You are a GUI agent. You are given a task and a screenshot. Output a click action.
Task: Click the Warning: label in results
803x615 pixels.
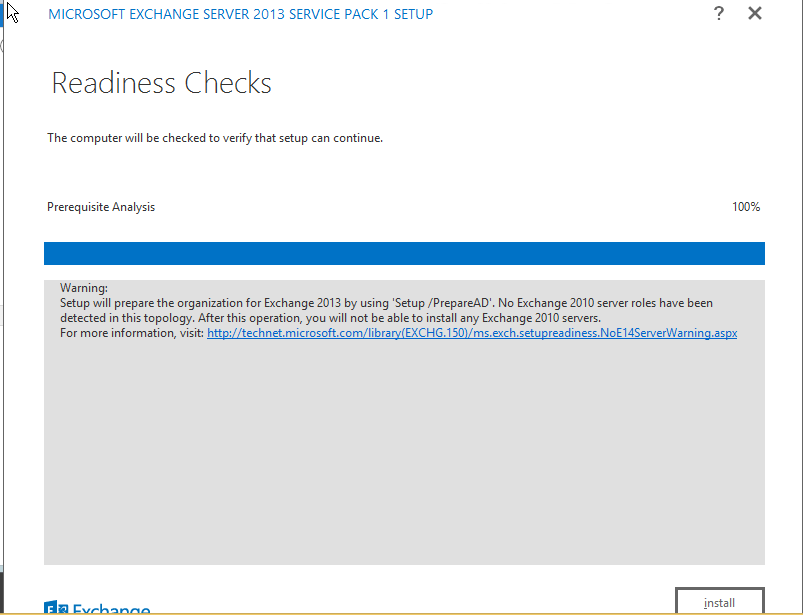point(84,288)
